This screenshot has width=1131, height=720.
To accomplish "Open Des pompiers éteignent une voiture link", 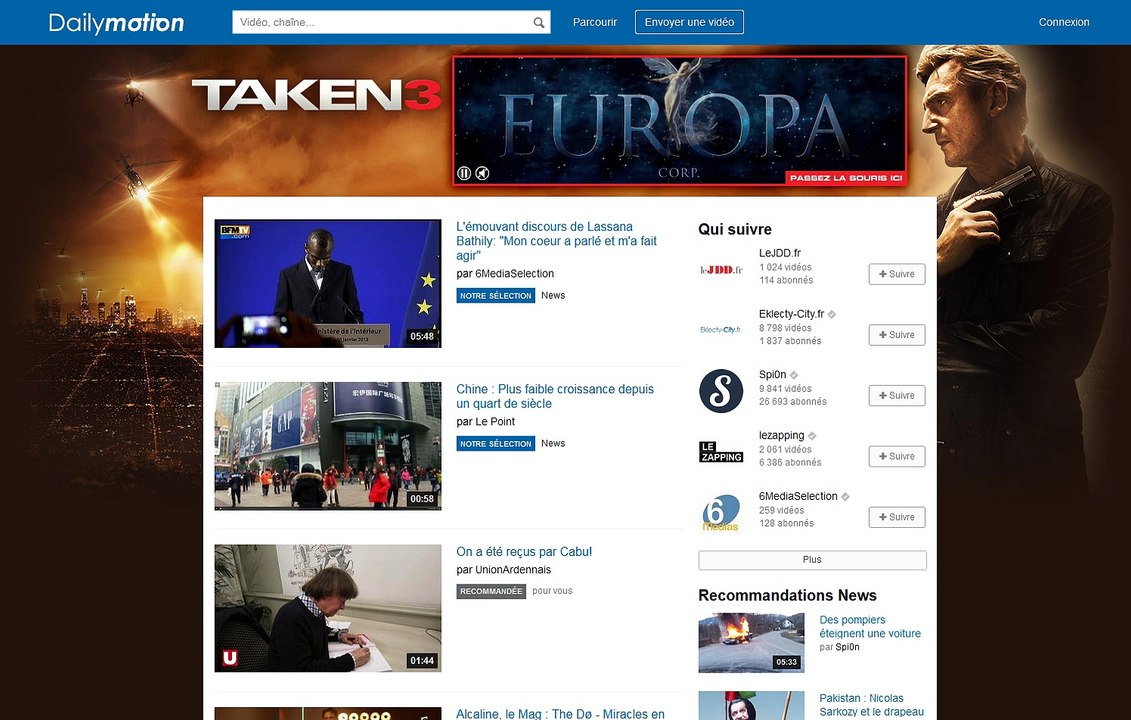I will 870,627.
